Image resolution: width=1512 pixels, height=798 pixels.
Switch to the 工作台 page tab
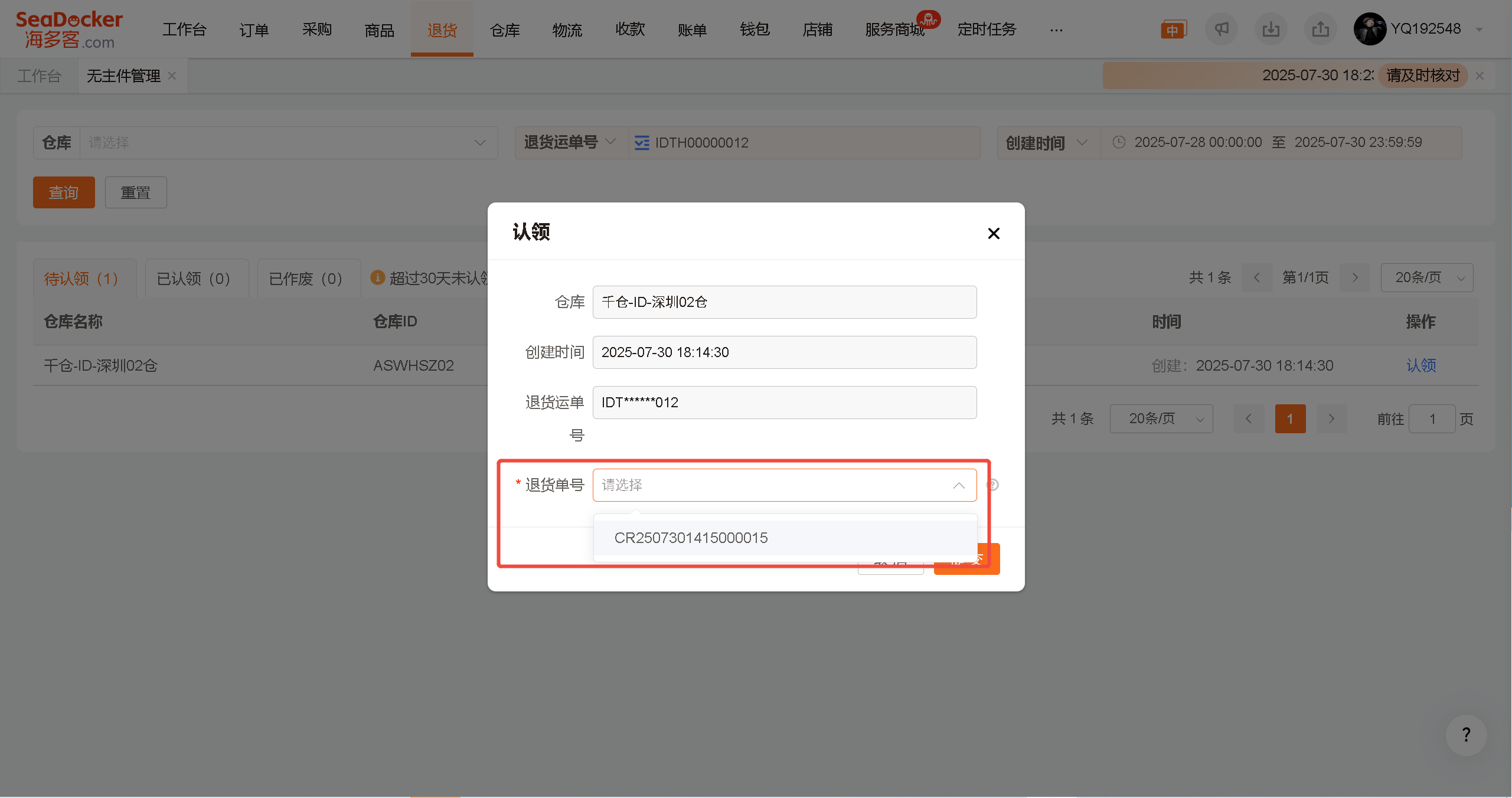pyautogui.click(x=39, y=76)
